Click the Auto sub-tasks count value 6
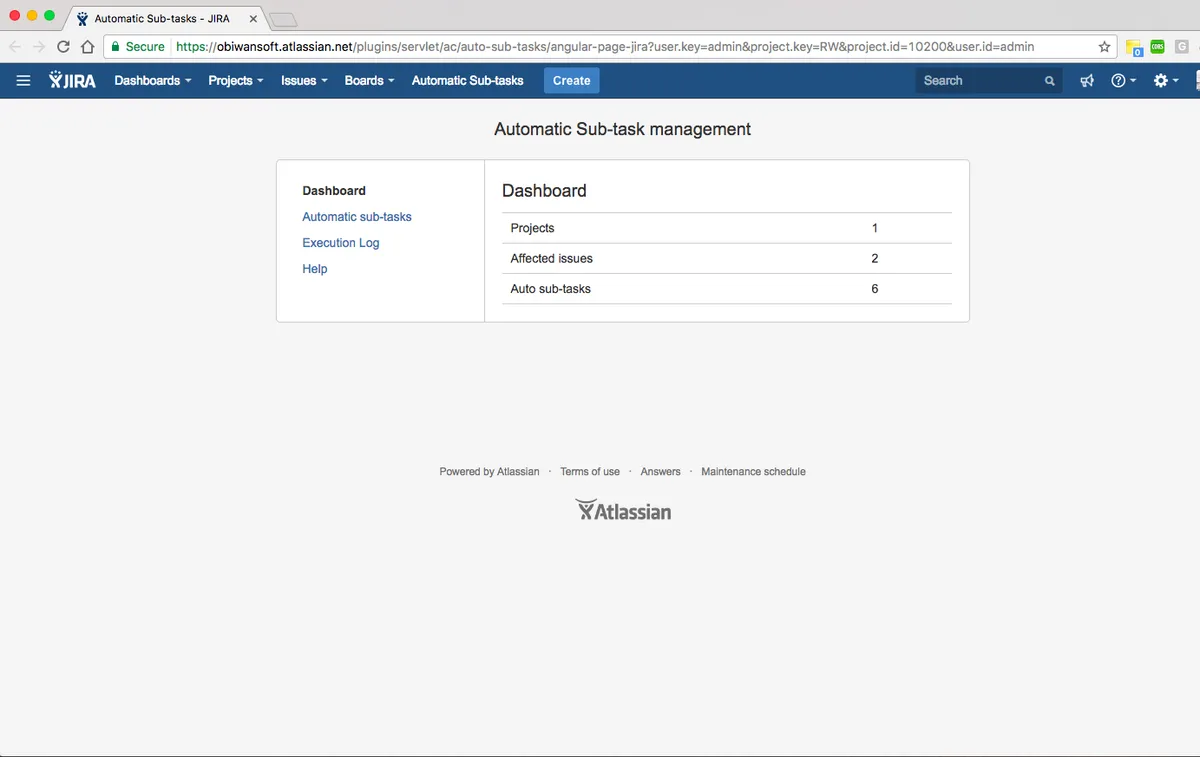 pyautogui.click(x=875, y=288)
